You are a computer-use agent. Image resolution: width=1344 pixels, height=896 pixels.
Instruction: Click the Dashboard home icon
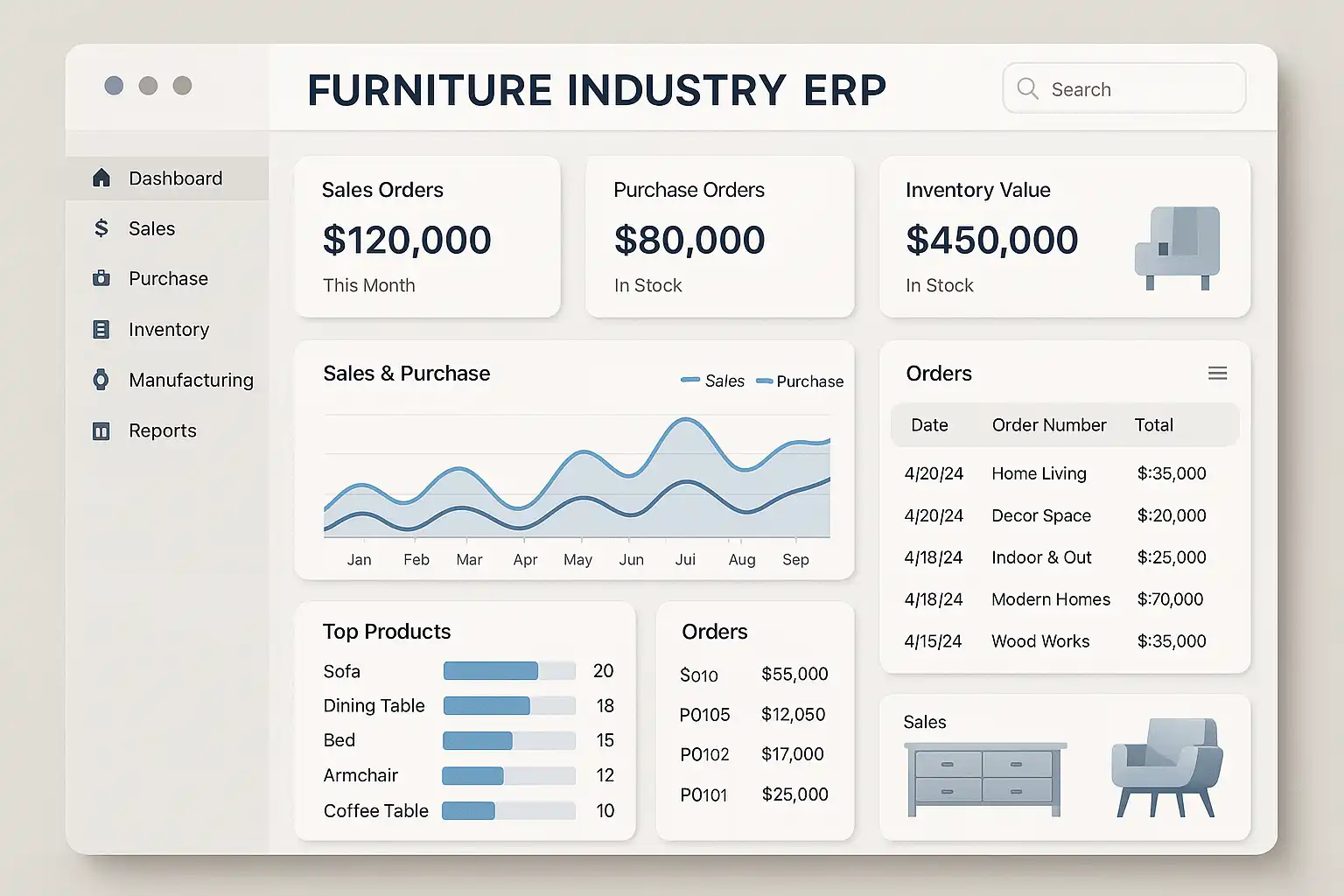pos(101,178)
